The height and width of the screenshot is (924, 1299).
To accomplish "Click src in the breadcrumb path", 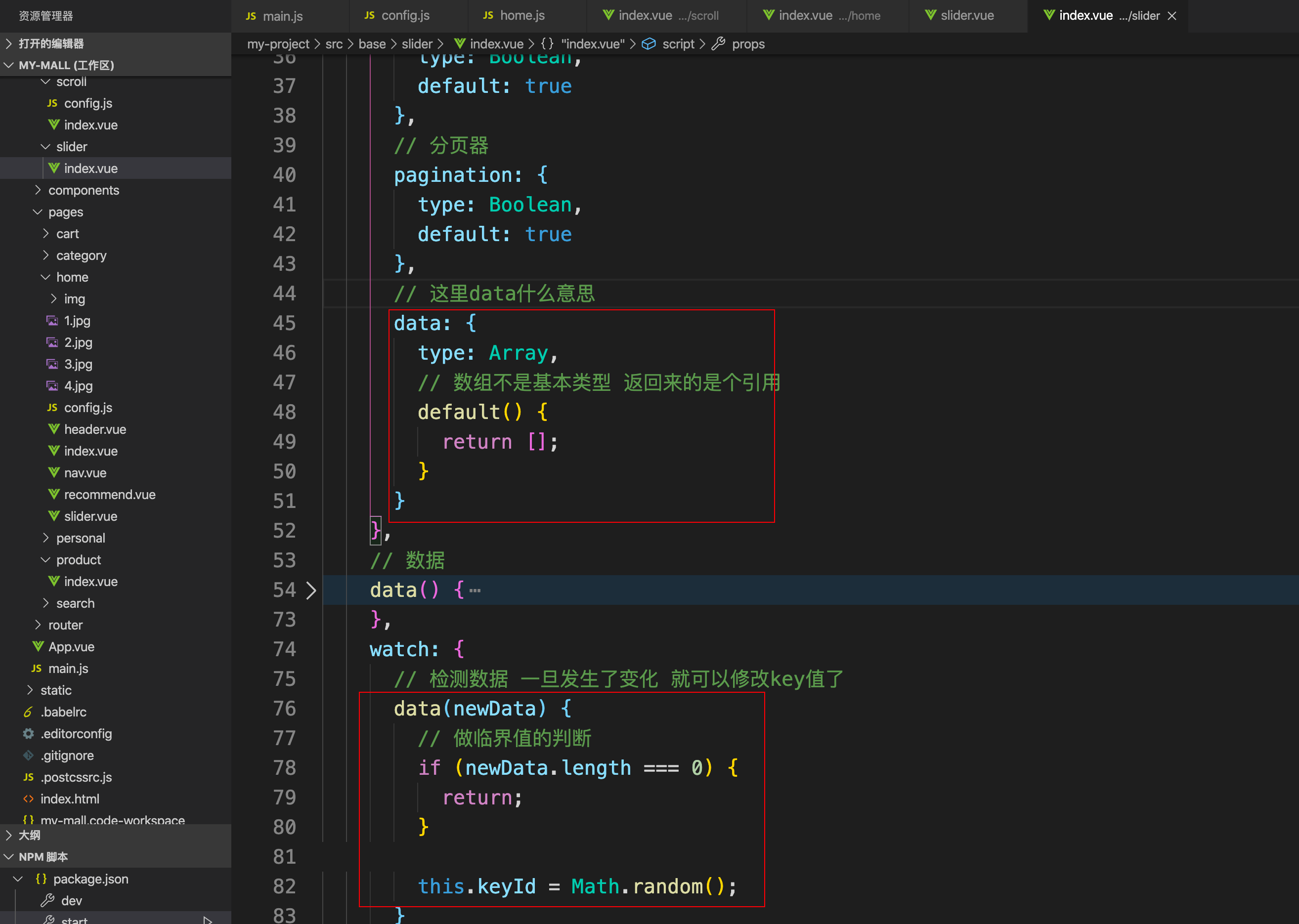I will [x=334, y=44].
